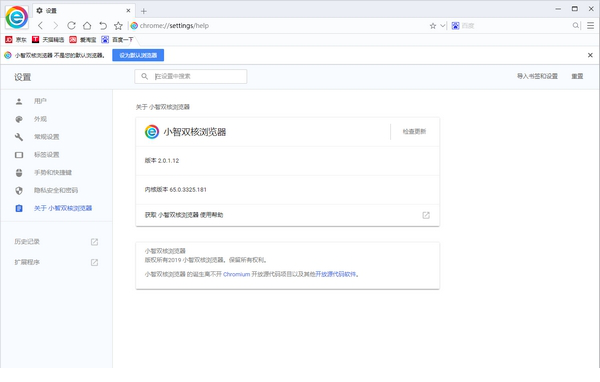This screenshot has width=600, height=382.
Task: Open the Chromium link
Action: coord(236,274)
